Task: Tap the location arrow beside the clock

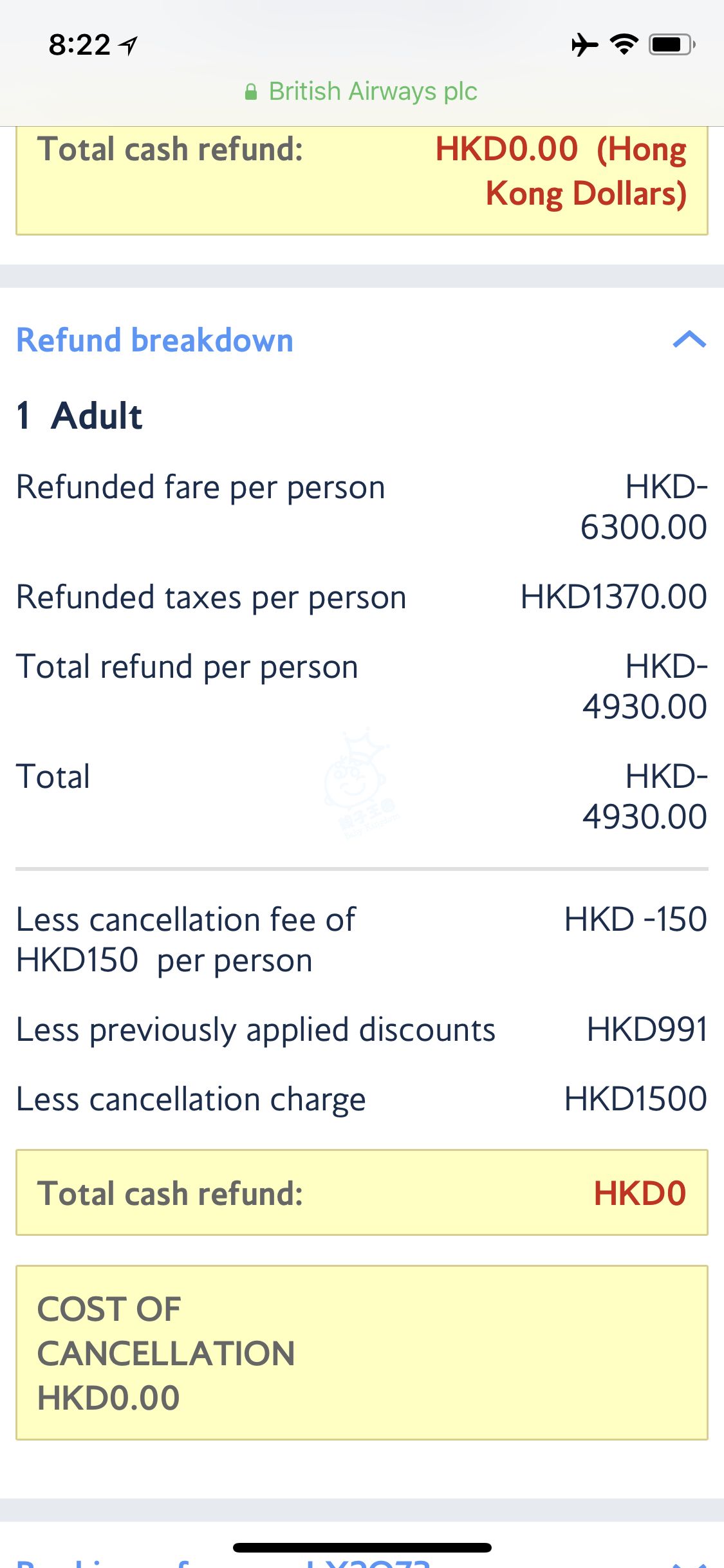Action: (129, 45)
